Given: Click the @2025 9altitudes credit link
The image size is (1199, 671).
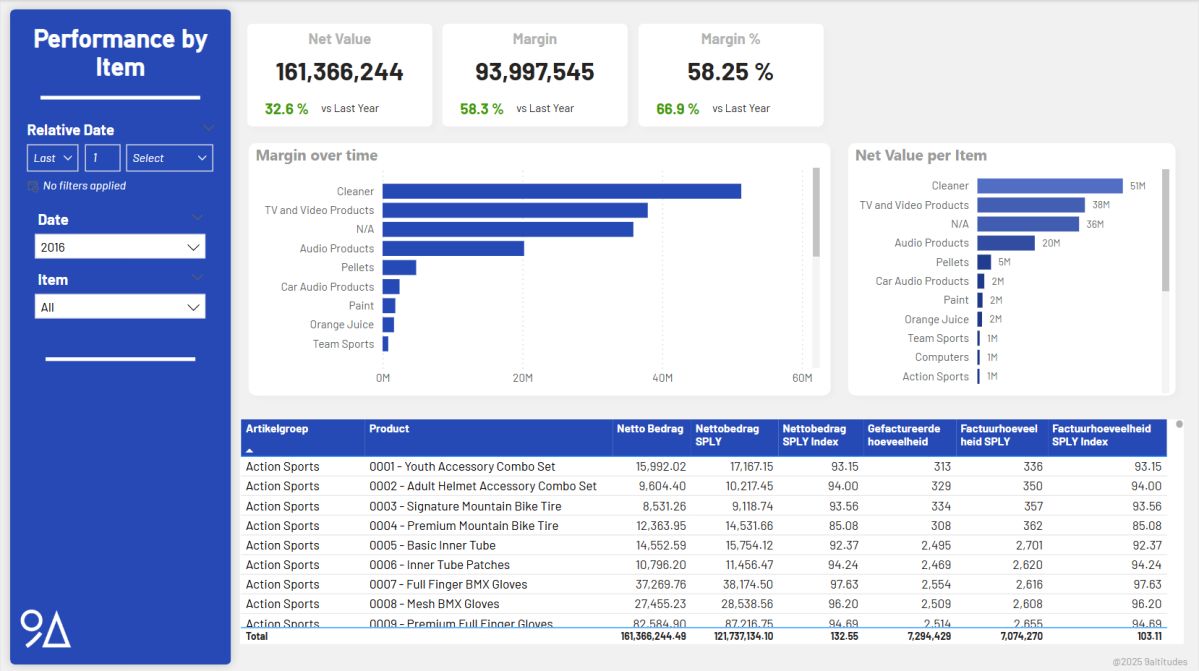Looking at the screenshot, I should pos(1150,660).
